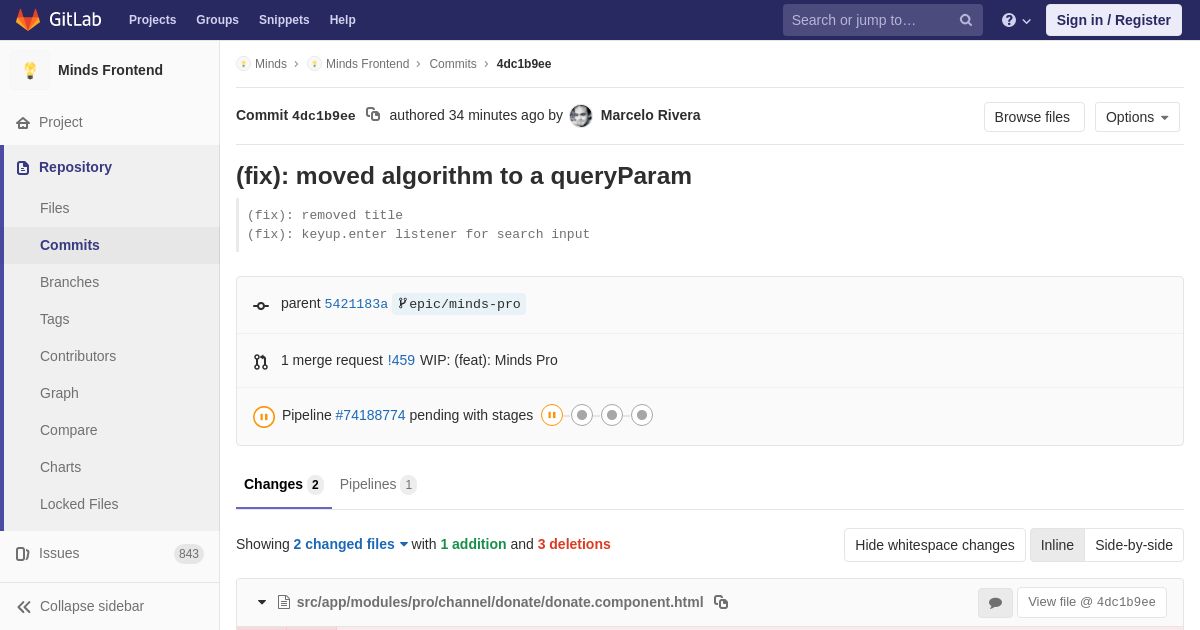Go to Files in the sidebar
The height and width of the screenshot is (630, 1200).
tap(55, 208)
